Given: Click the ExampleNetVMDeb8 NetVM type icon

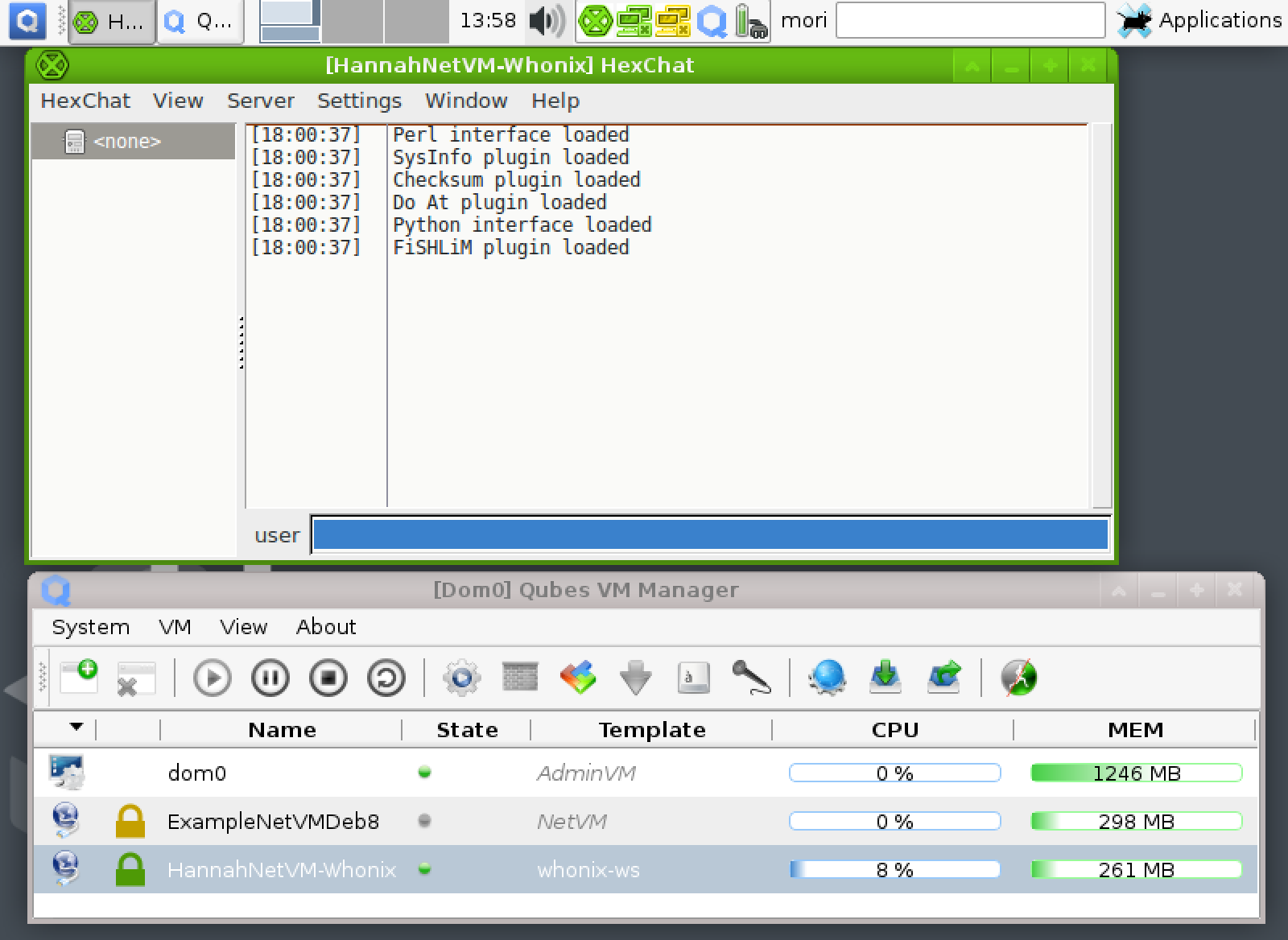Looking at the screenshot, I should pyautogui.click(x=66, y=821).
